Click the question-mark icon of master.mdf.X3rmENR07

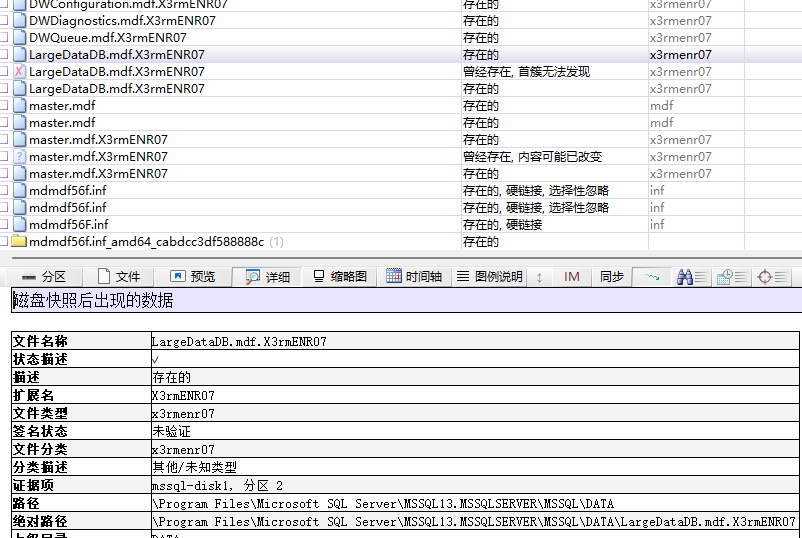coord(19,156)
